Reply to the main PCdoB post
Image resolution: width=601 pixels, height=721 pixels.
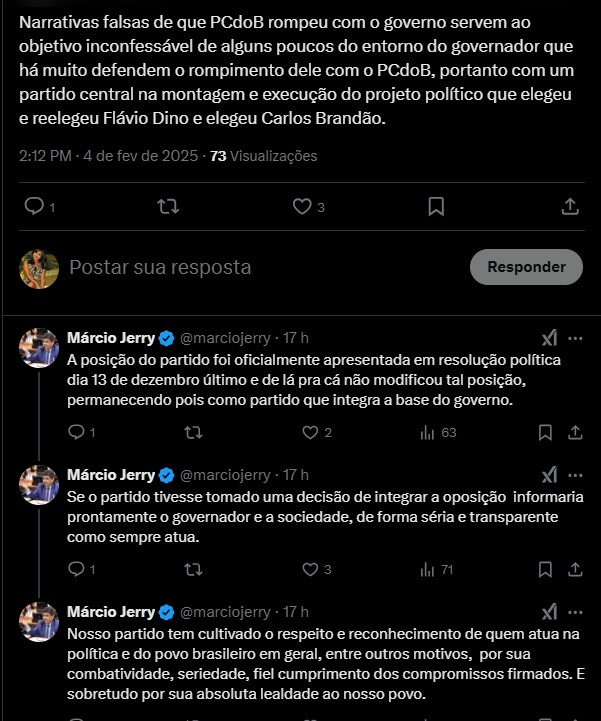coord(34,206)
